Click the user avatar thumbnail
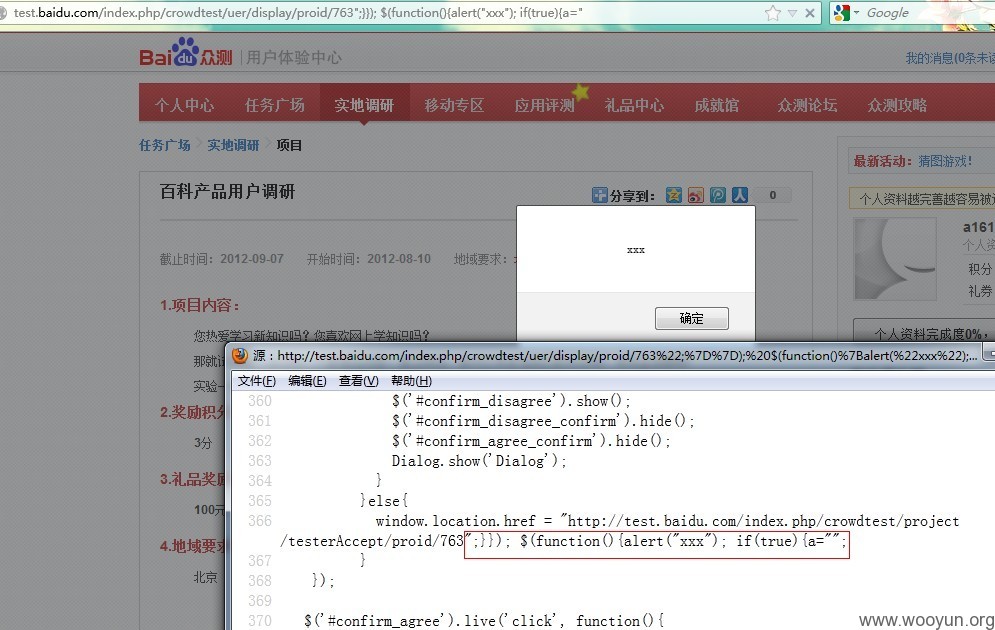This screenshot has height=630, width=995. coord(895,259)
